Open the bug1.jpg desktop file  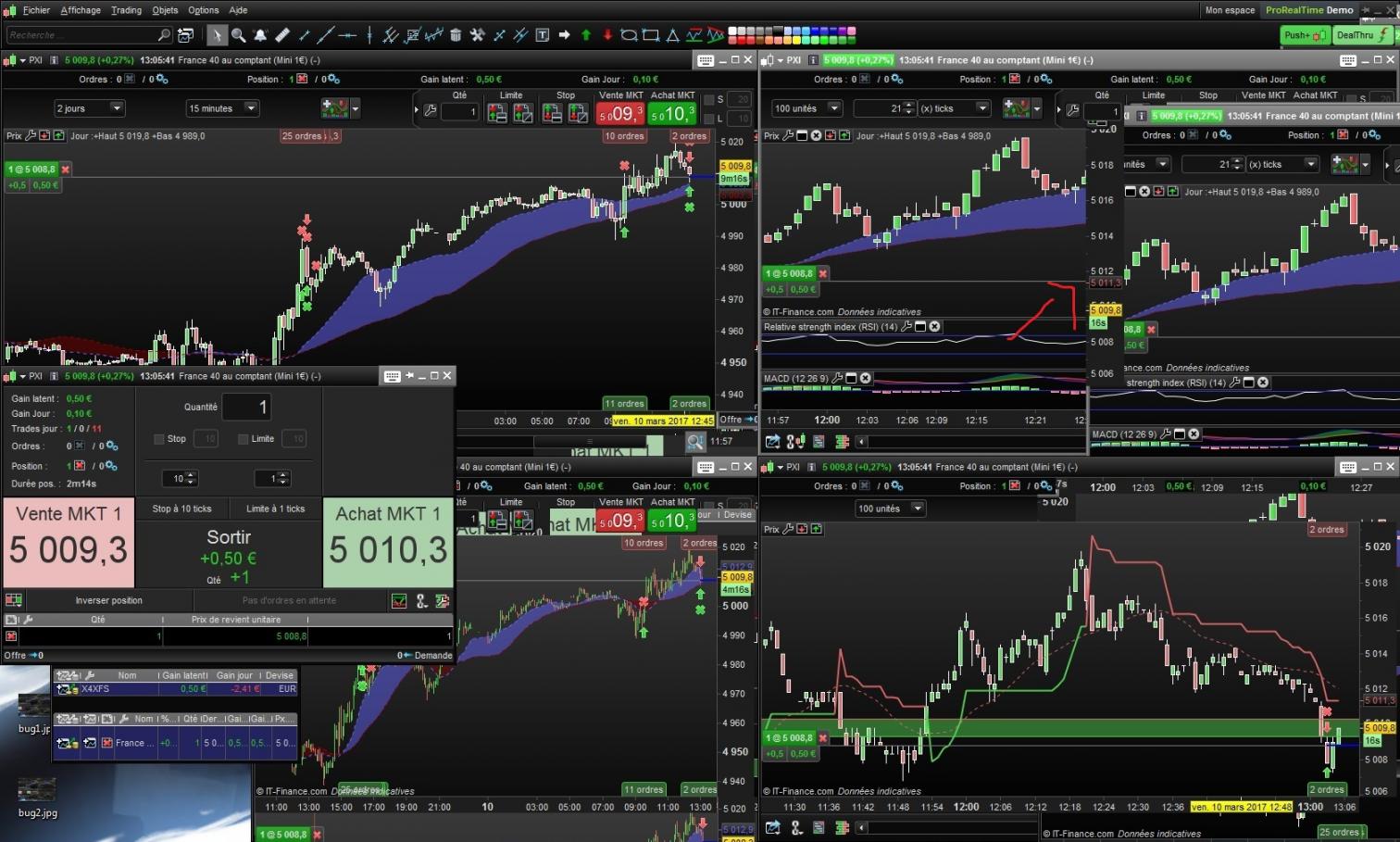point(34,713)
